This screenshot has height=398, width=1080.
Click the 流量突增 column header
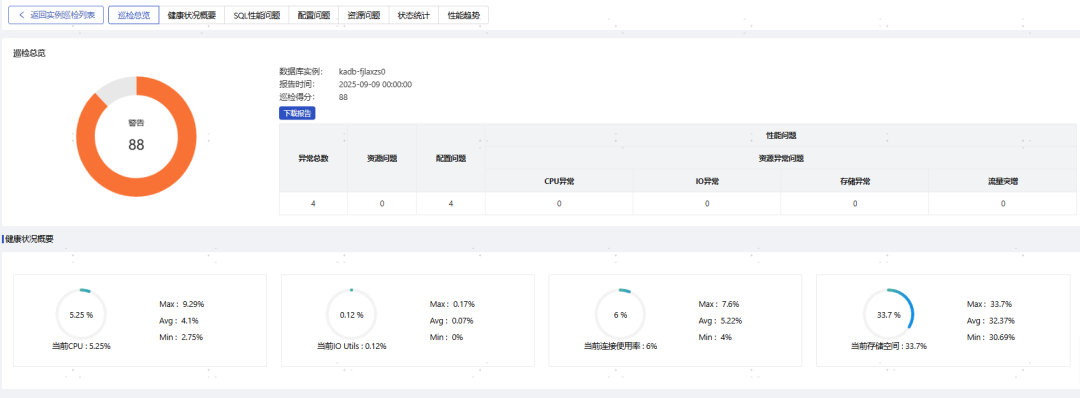click(x=1002, y=181)
